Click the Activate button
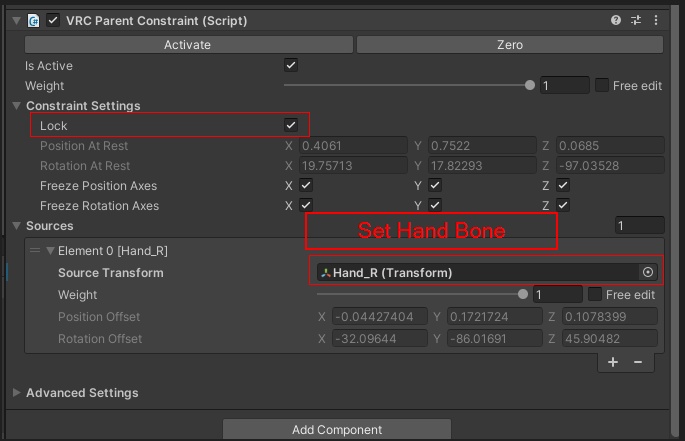Screen dimensions: 685x441 point(189,45)
